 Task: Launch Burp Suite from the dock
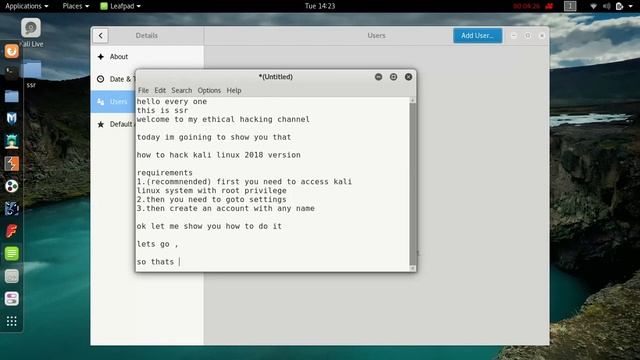[x=11, y=164]
